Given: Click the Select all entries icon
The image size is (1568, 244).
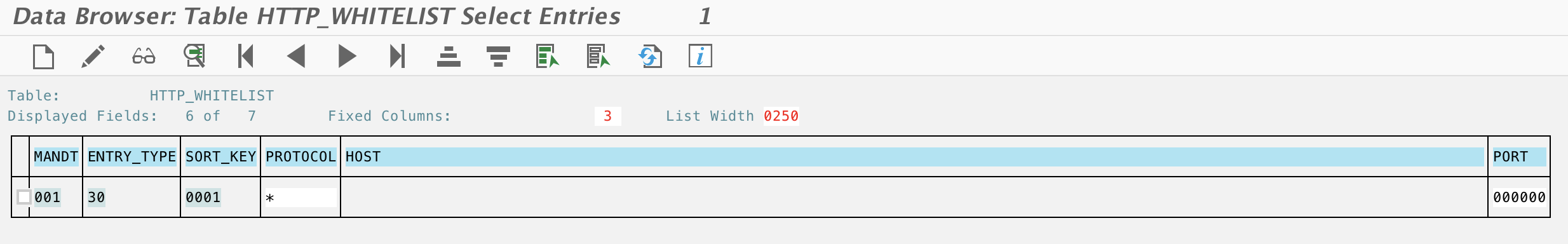Looking at the screenshot, I should [548, 56].
